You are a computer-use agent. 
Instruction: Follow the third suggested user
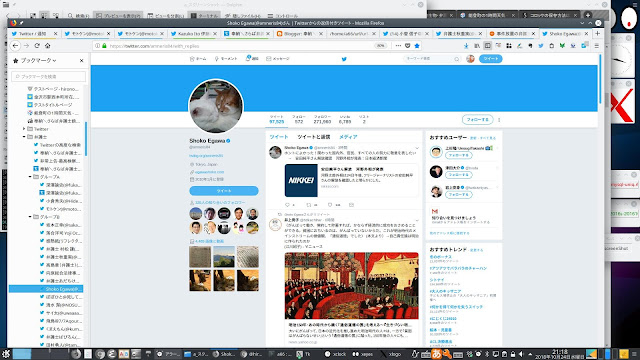(458, 195)
